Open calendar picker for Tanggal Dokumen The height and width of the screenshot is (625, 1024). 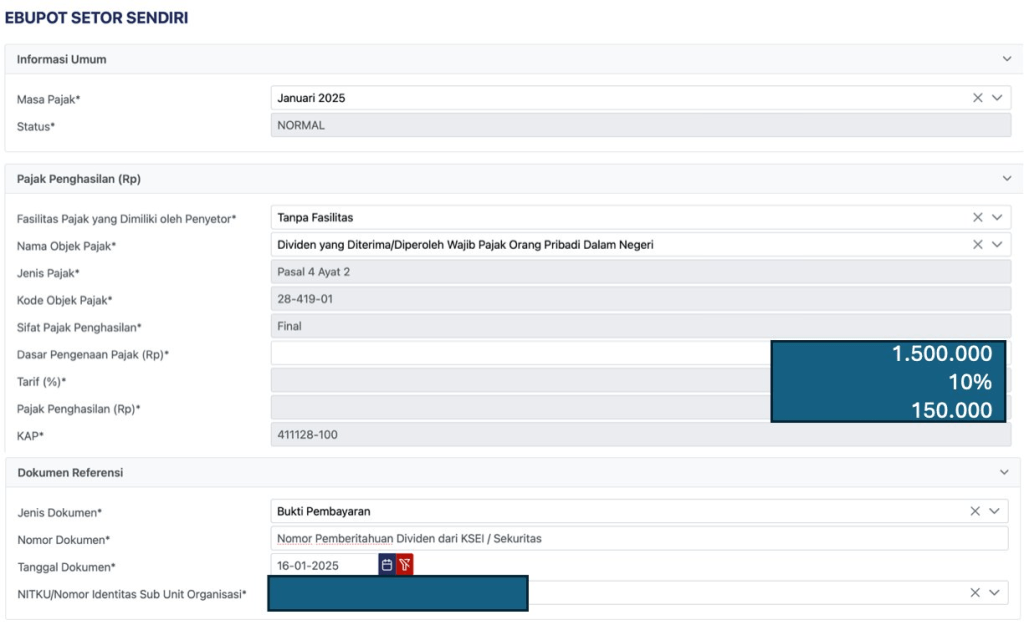point(387,565)
